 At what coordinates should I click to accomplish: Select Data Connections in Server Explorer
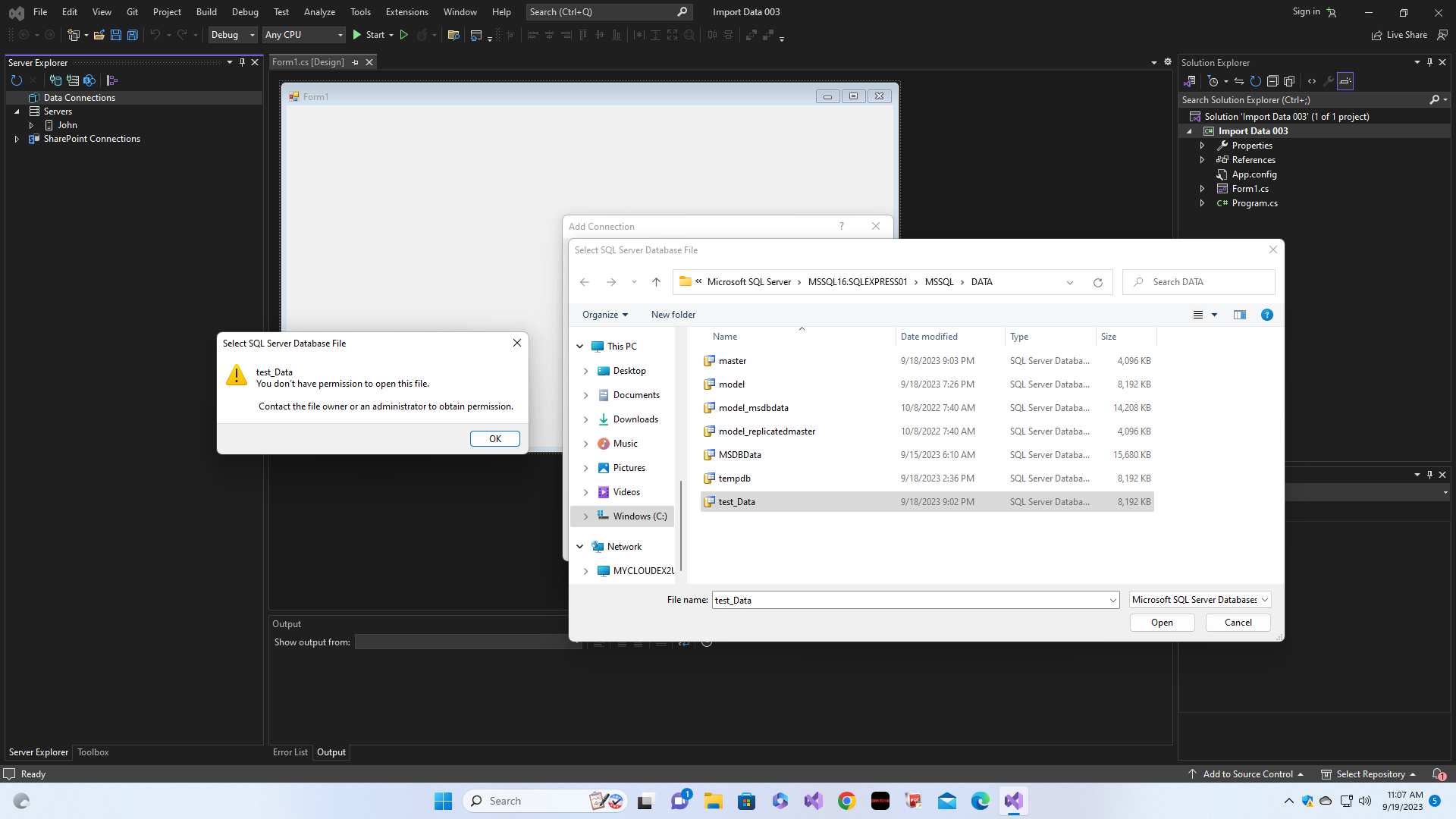coord(80,98)
